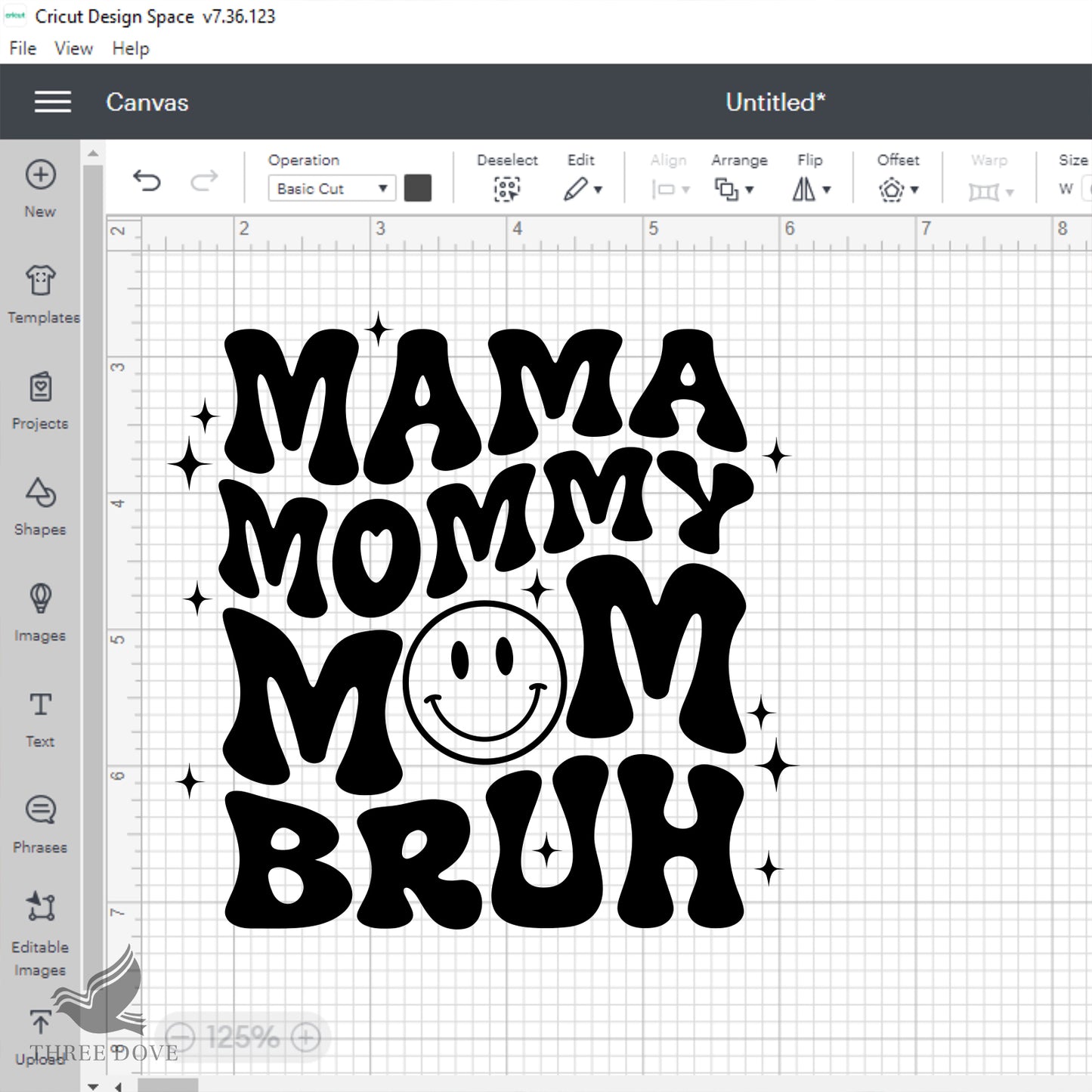Expand the Align dropdown arrow
The width and height of the screenshot is (1092, 1092).
click(x=686, y=190)
